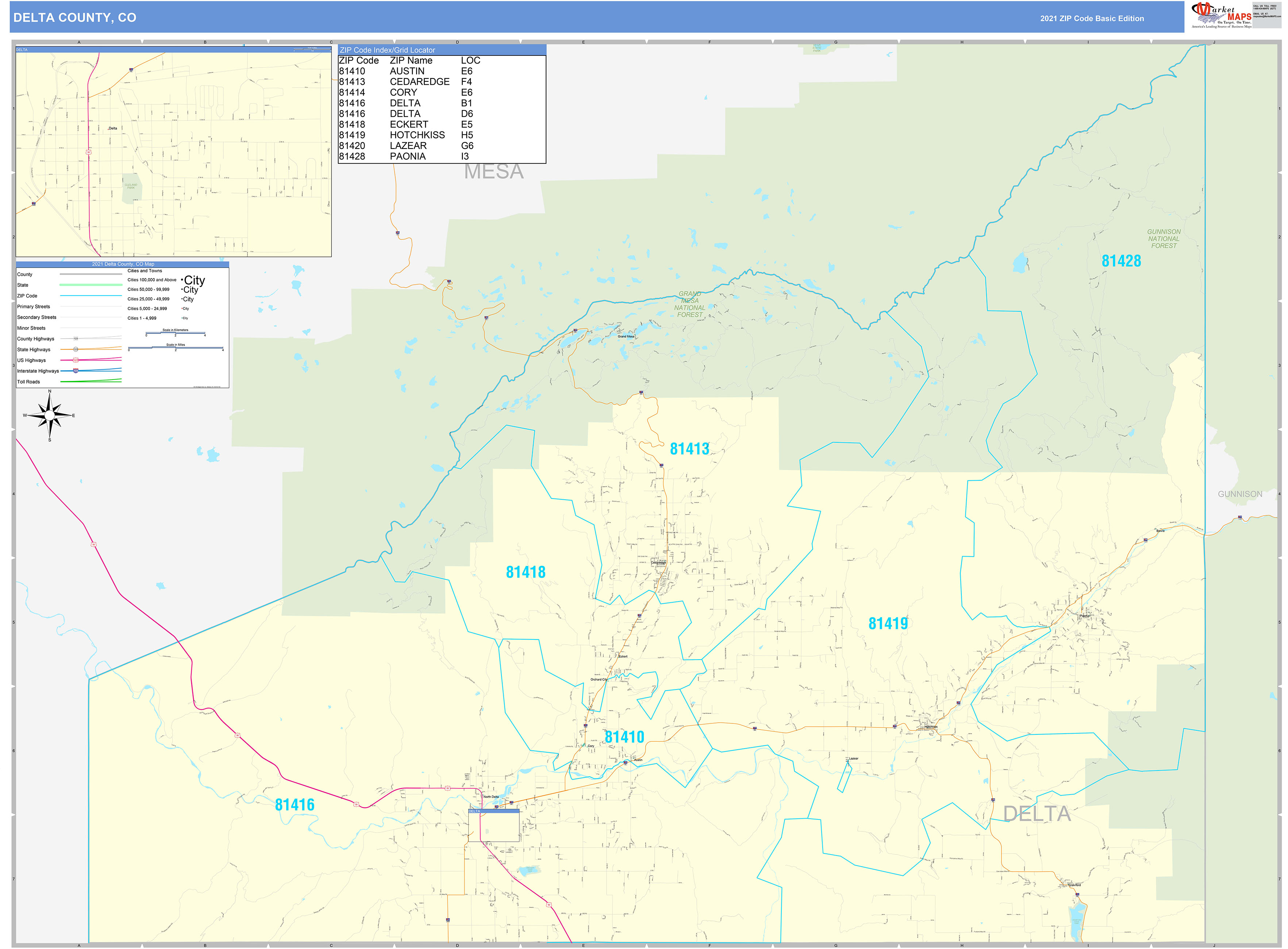1288x949 pixels.
Task: Click ZIP label 81416 on the map
Action: pyautogui.click(x=295, y=805)
